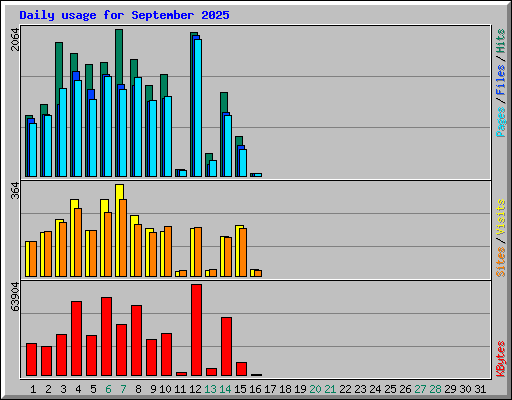Click the Visits legend label

(x=501, y=217)
